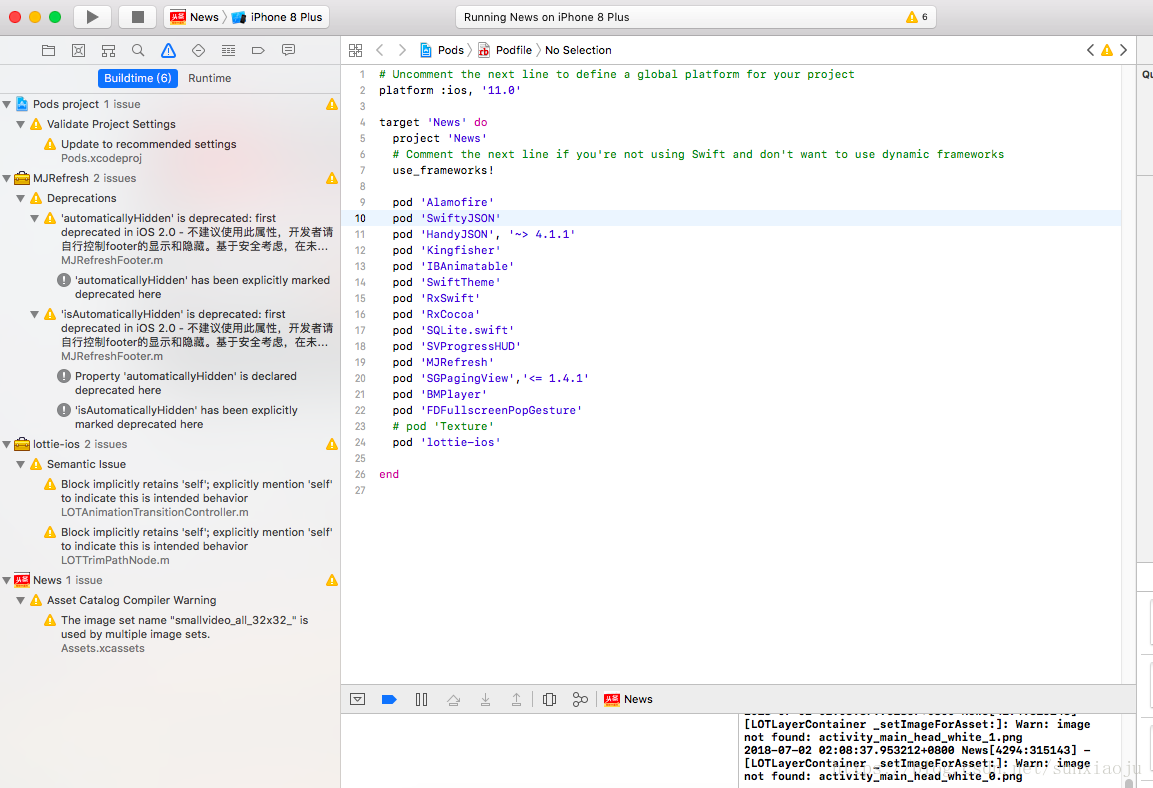Click the Run (play) button

click(93, 17)
